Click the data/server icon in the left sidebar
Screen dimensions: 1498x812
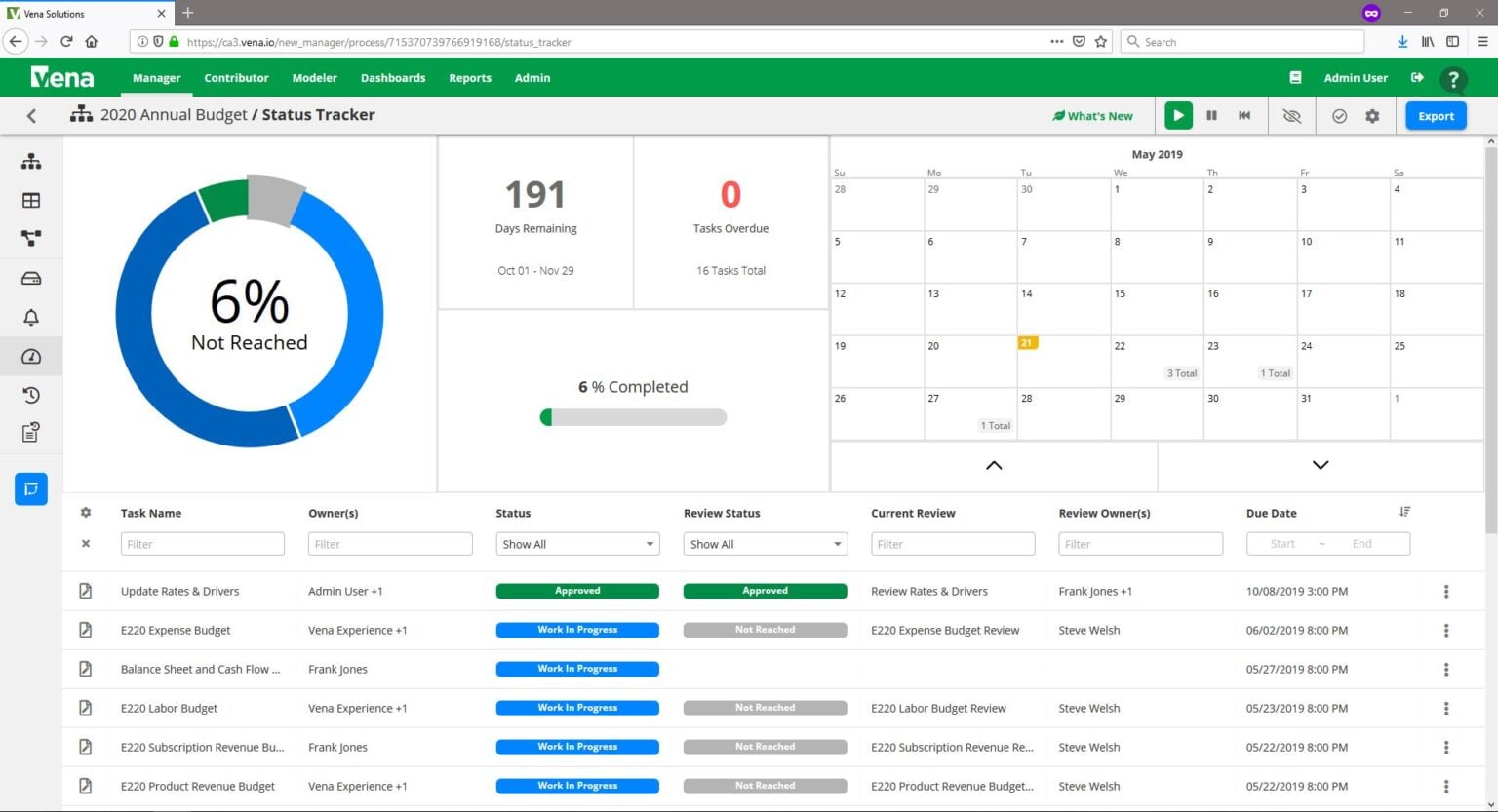(30, 278)
